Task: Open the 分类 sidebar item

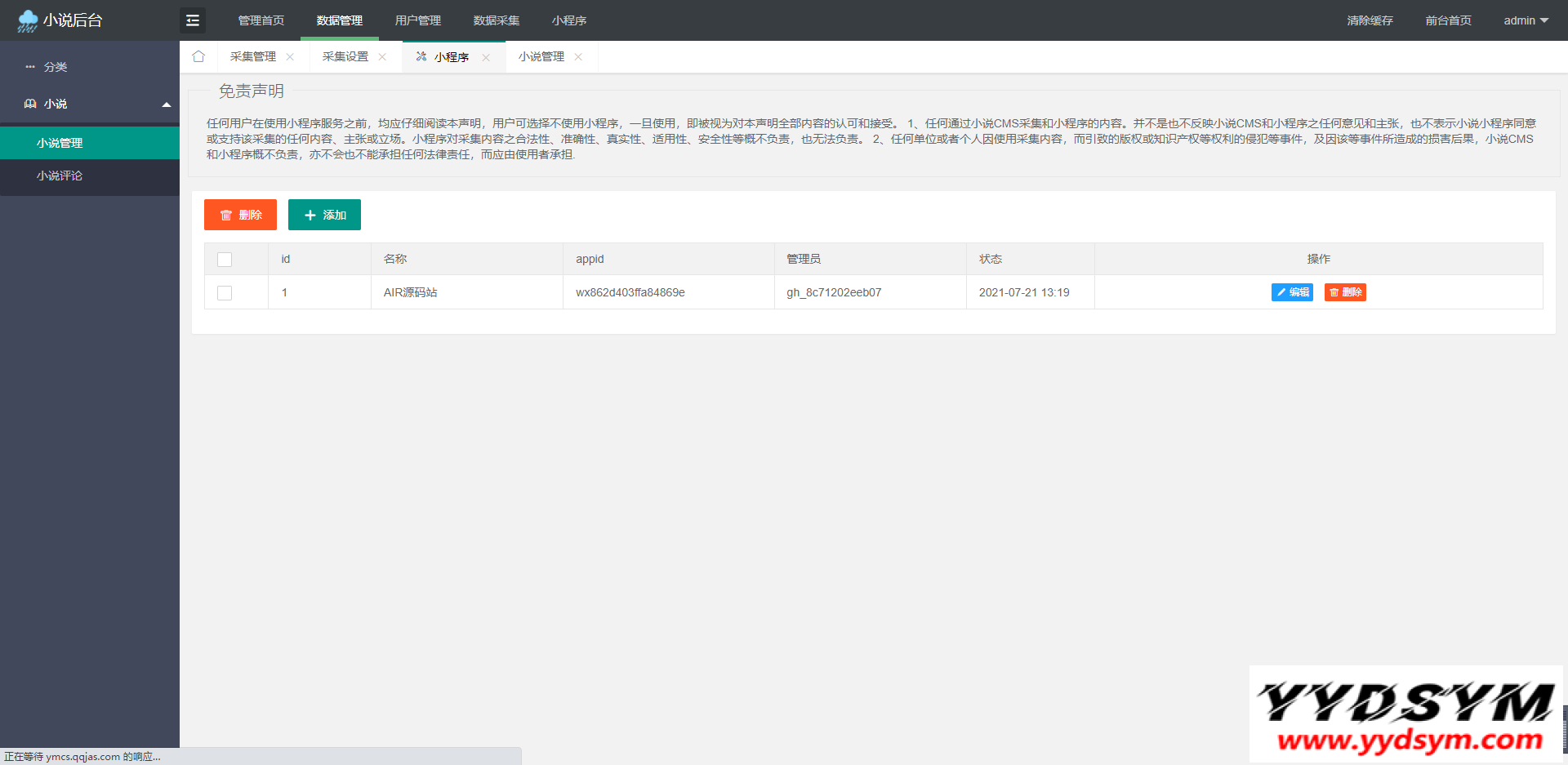Action: click(56, 67)
